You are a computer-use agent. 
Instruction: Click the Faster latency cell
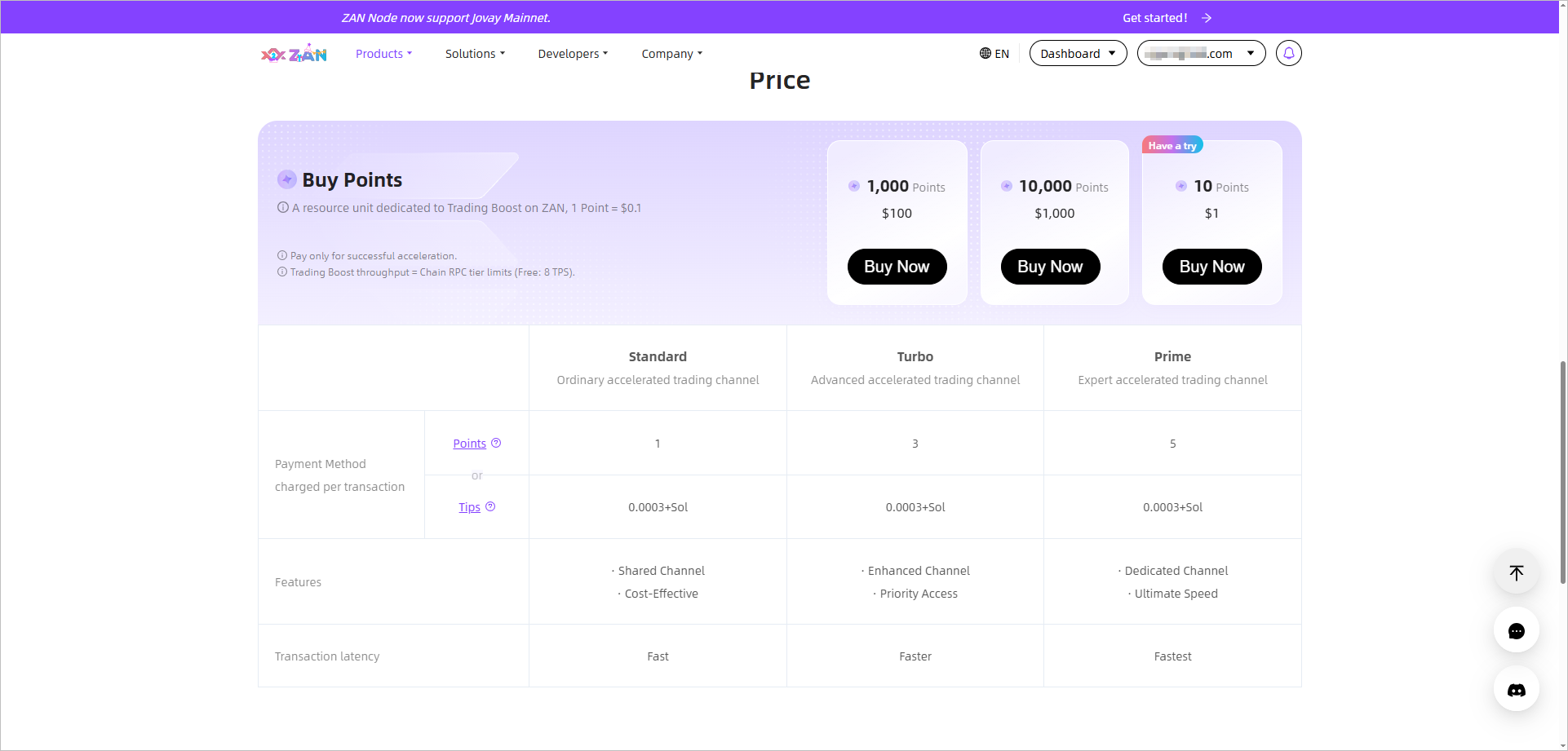[x=915, y=656]
